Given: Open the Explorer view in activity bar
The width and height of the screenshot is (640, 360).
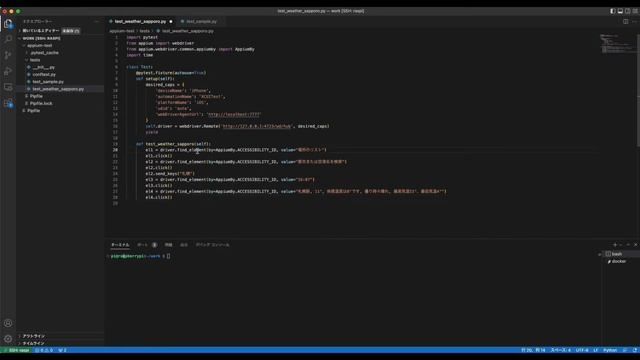Looking at the screenshot, I should (8, 24).
